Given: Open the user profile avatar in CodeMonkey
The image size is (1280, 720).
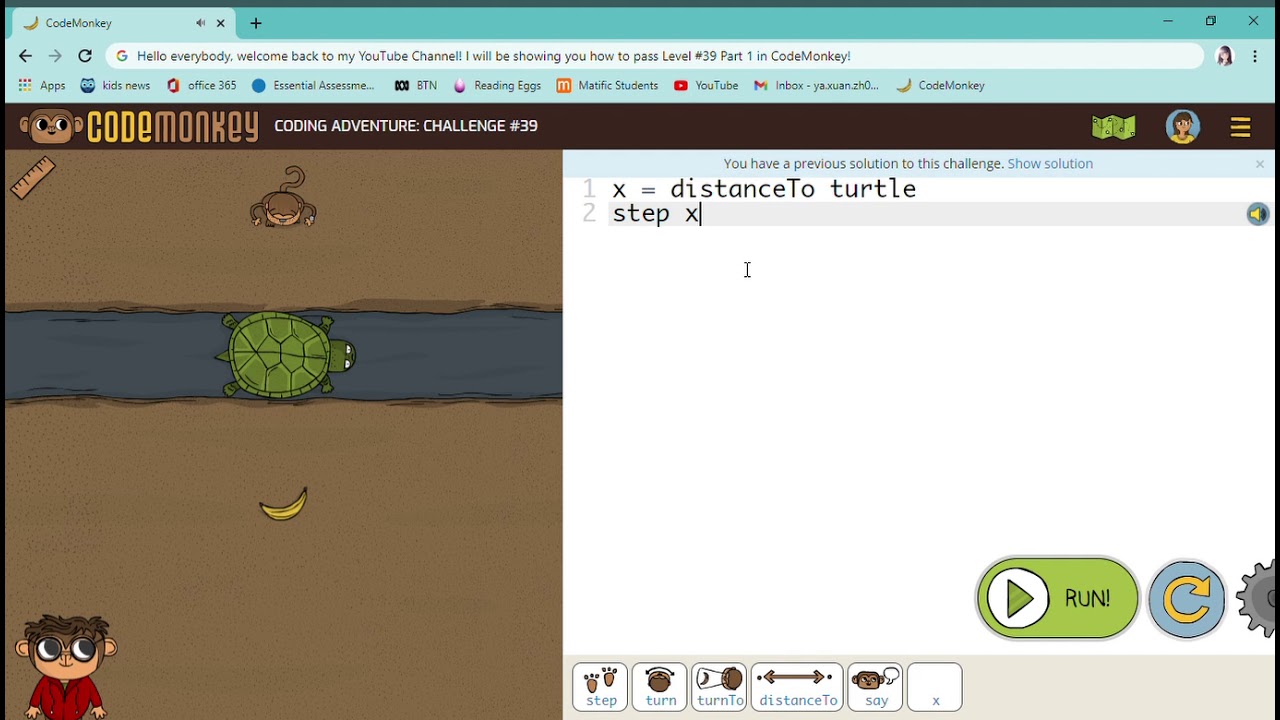Looking at the screenshot, I should (1182, 127).
